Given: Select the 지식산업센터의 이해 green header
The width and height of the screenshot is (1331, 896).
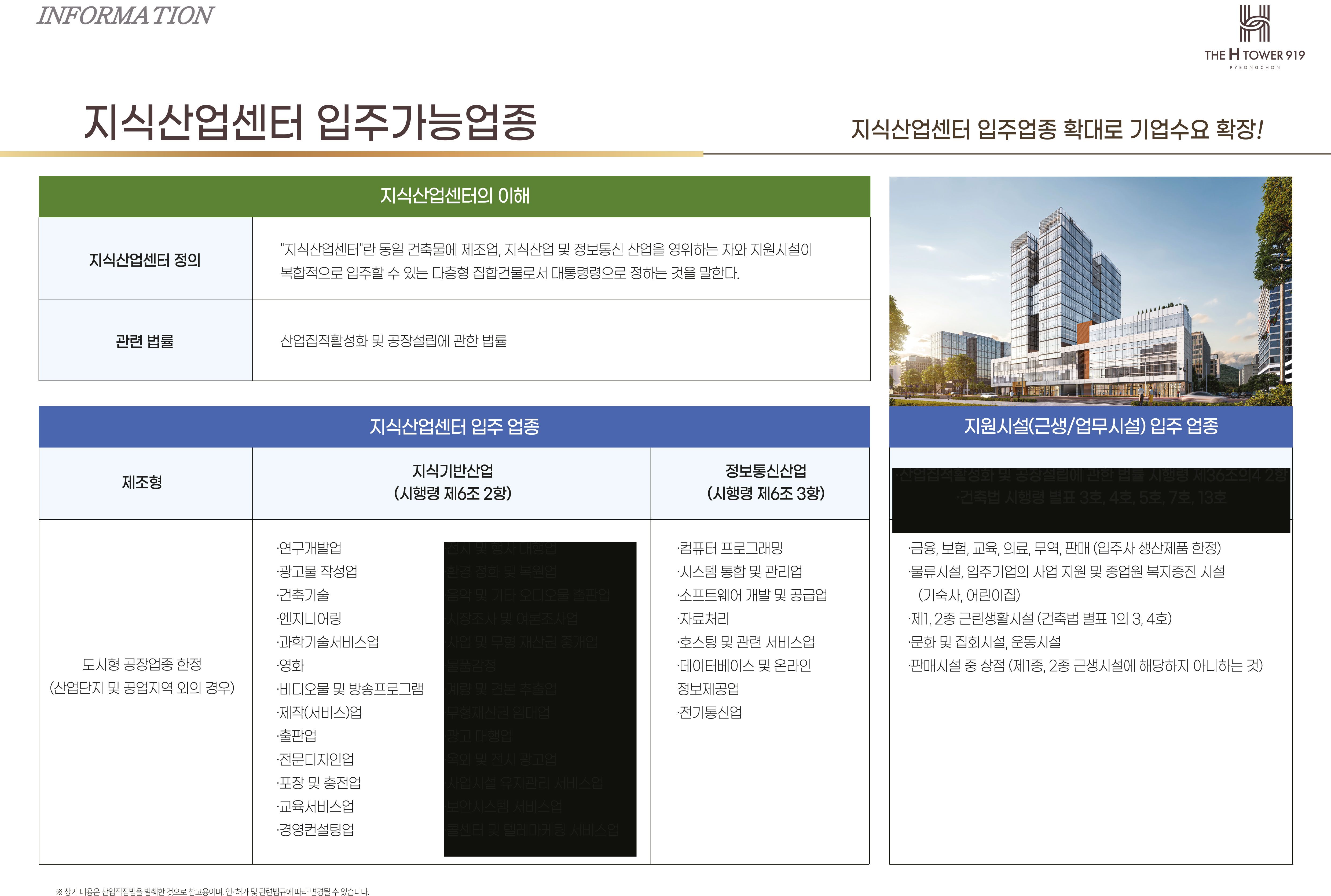Looking at the screenshot, I should pos(454,196).
